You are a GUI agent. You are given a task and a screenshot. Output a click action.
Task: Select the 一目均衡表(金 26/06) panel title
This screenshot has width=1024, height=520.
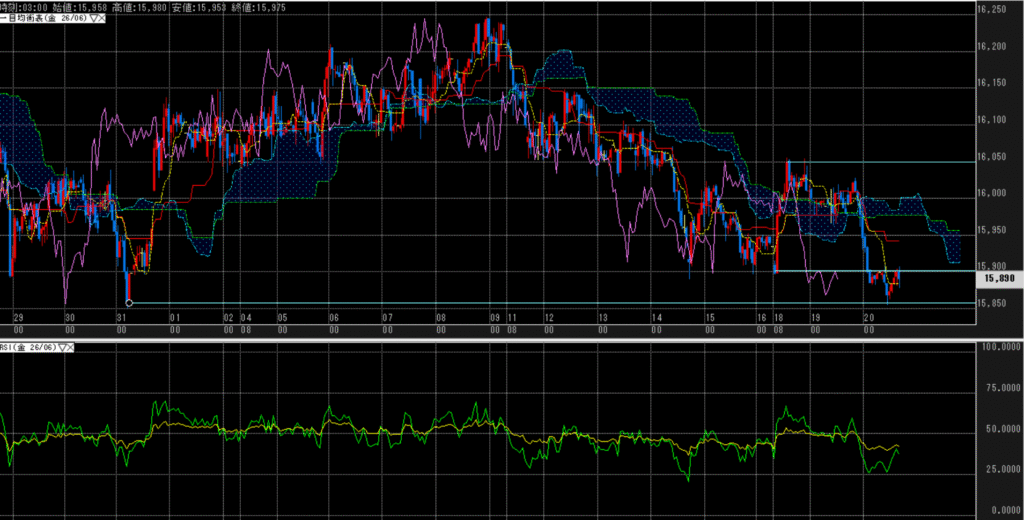tap(45, 18)
